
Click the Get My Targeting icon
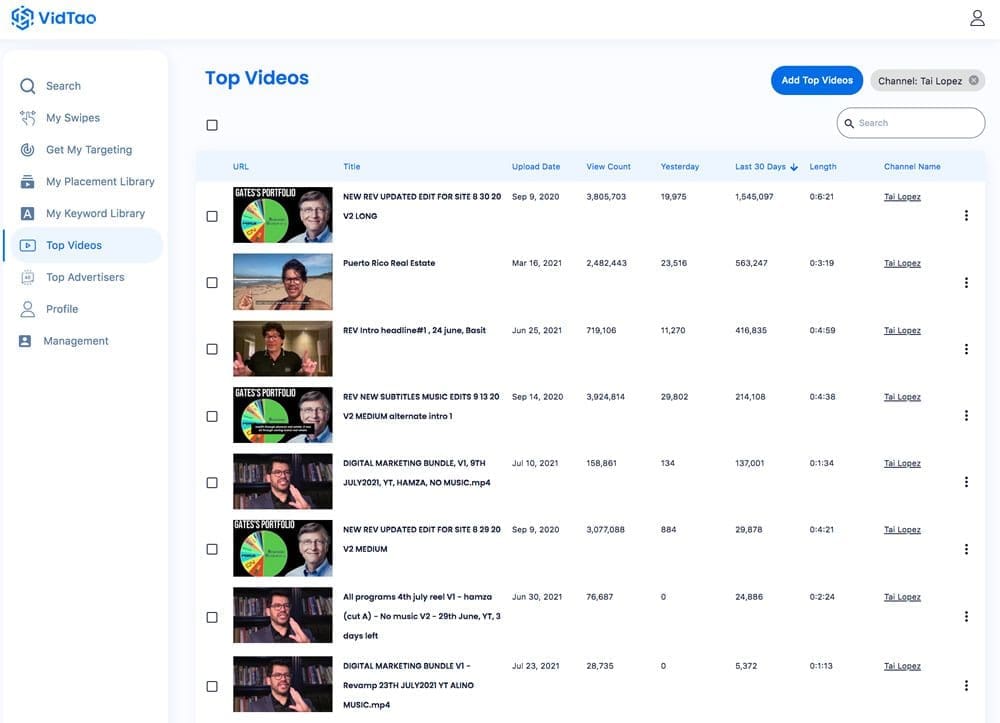[x=27, y=150]
